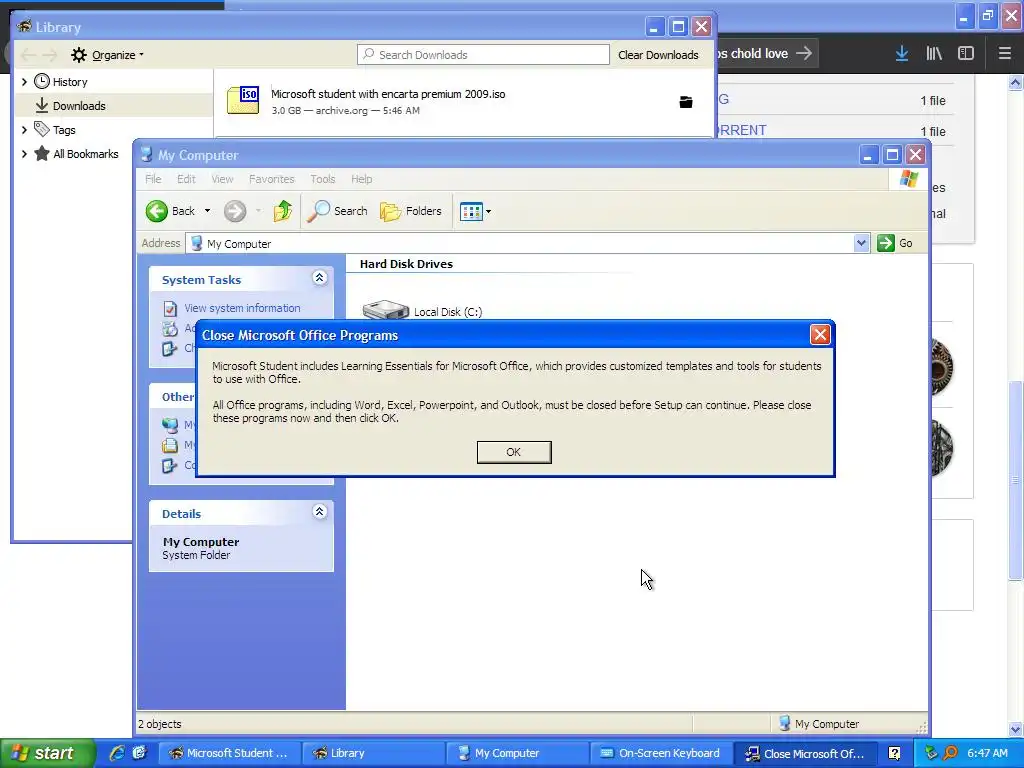Open the My Computer address bar dropdown
This screenshot has width=1024, height=768.
[861, 243]
